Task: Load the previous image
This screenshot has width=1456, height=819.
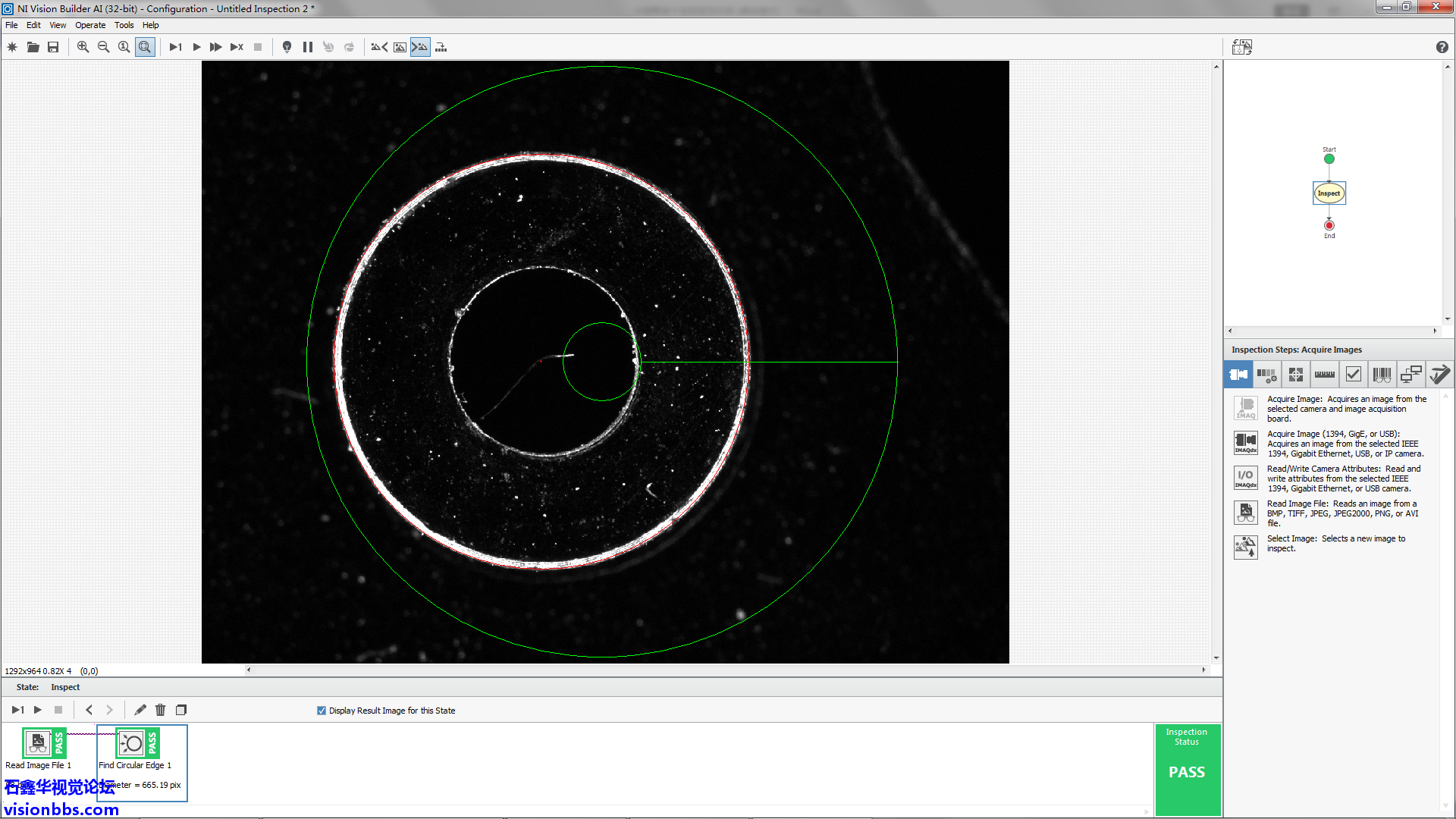Action: pos(378,47)
